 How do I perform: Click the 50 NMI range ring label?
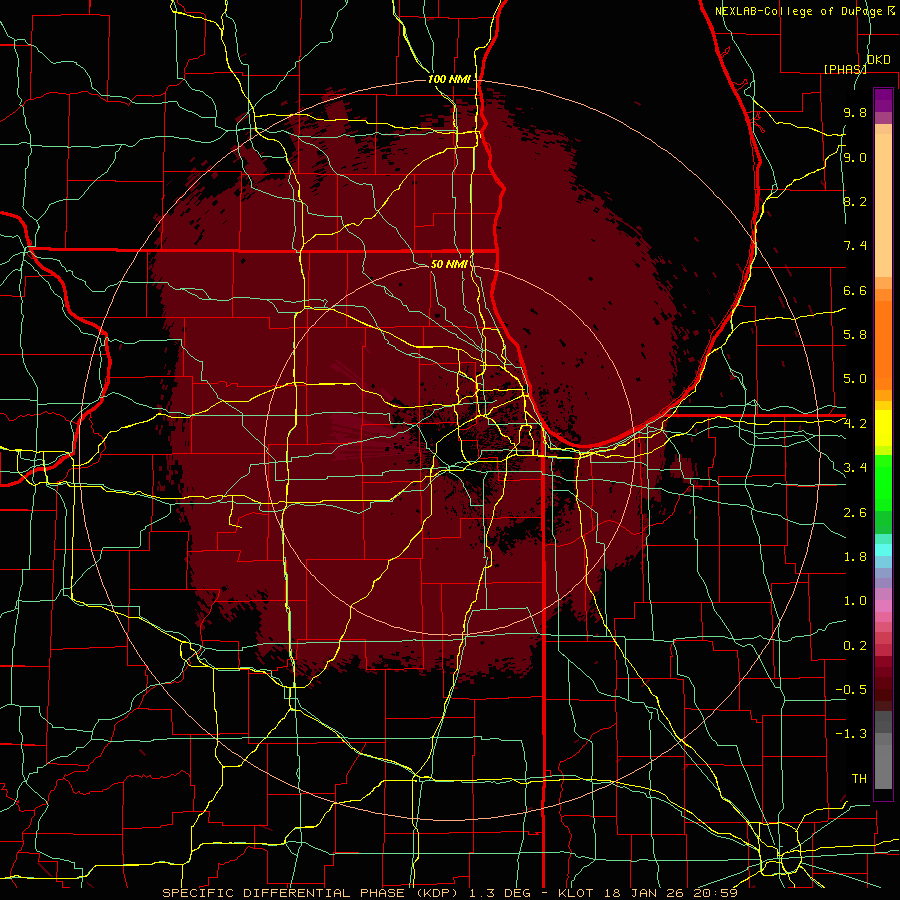coord(449,264)
